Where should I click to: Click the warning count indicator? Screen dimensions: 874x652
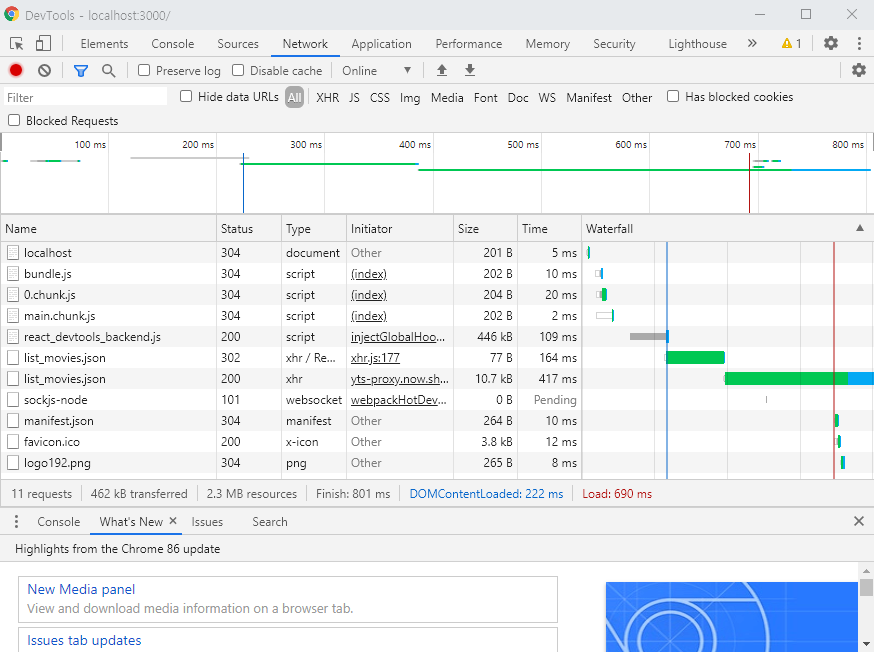[791, 43]
